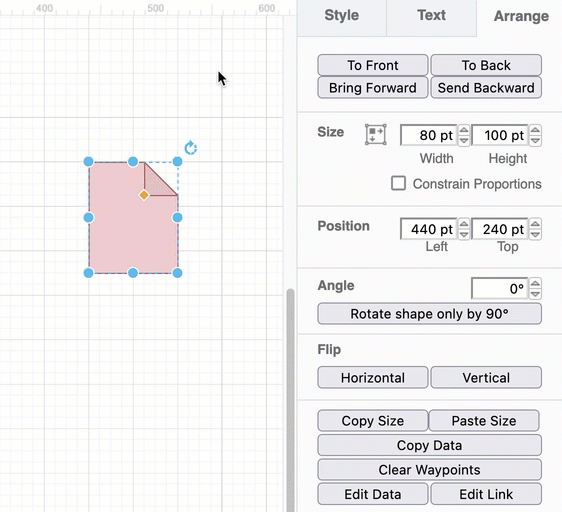Viewport: 562px width, 512px height.
Task: Select the bottom-left resize handle of the shape
Action: point(89,273)
